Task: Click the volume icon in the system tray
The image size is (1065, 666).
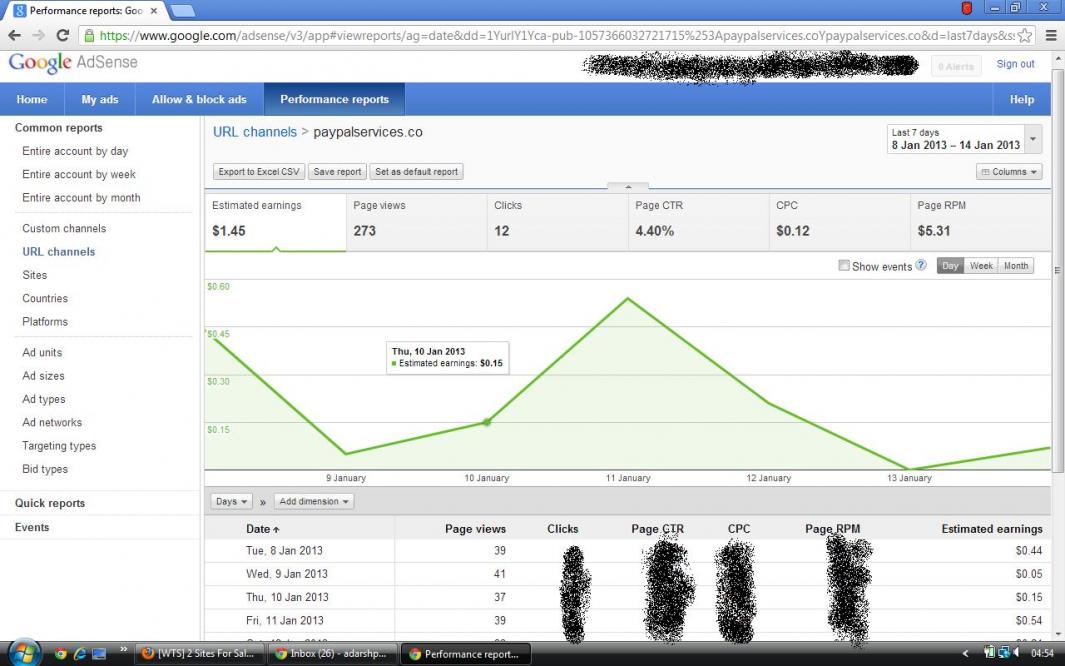Action: pyautogui.click(x=1017, y=652)
